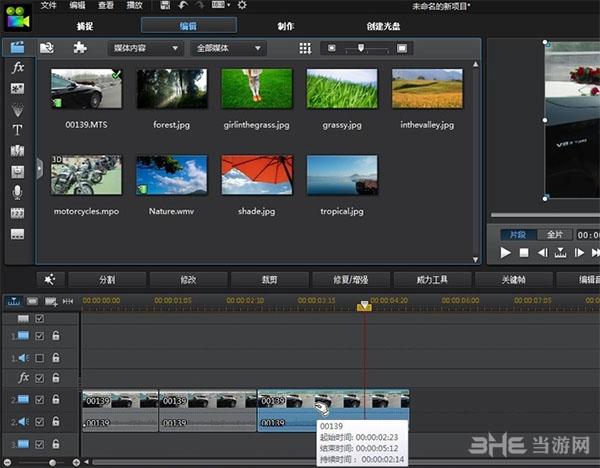Open the Title Room T icon
The height and width of the screenshot is (468, 600).
click(17, 130)
